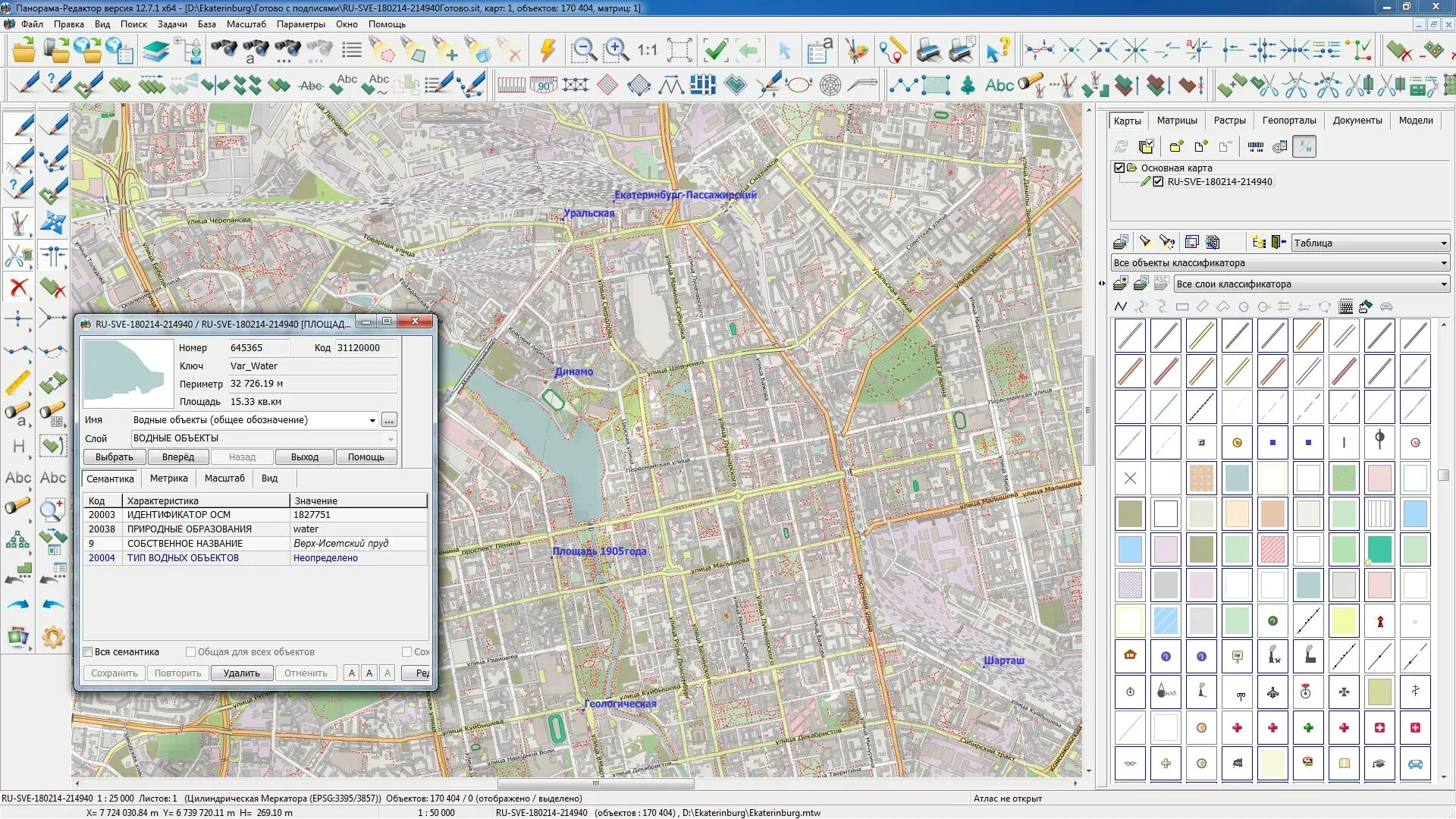Click the Номер field value 645365

[x=258, y=347]
